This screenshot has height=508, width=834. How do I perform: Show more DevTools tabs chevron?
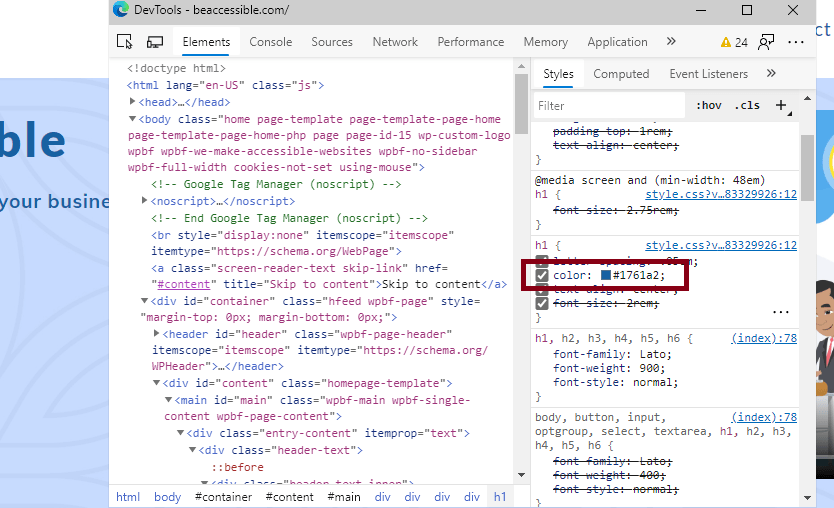(x=671, y=41)
